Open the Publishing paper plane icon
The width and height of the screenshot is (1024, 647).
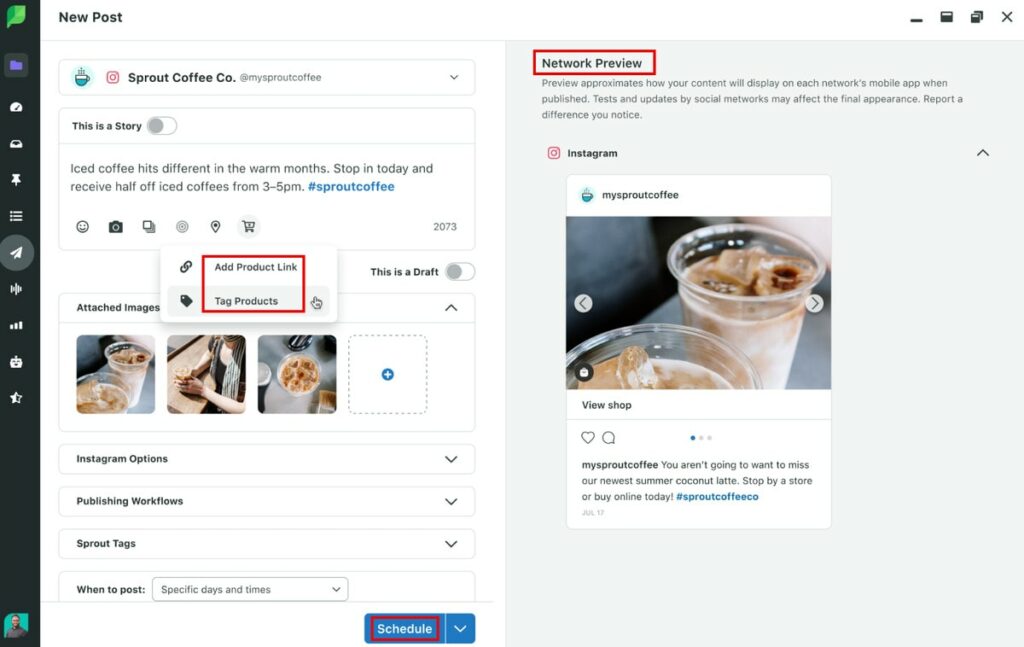coord(16,253)
